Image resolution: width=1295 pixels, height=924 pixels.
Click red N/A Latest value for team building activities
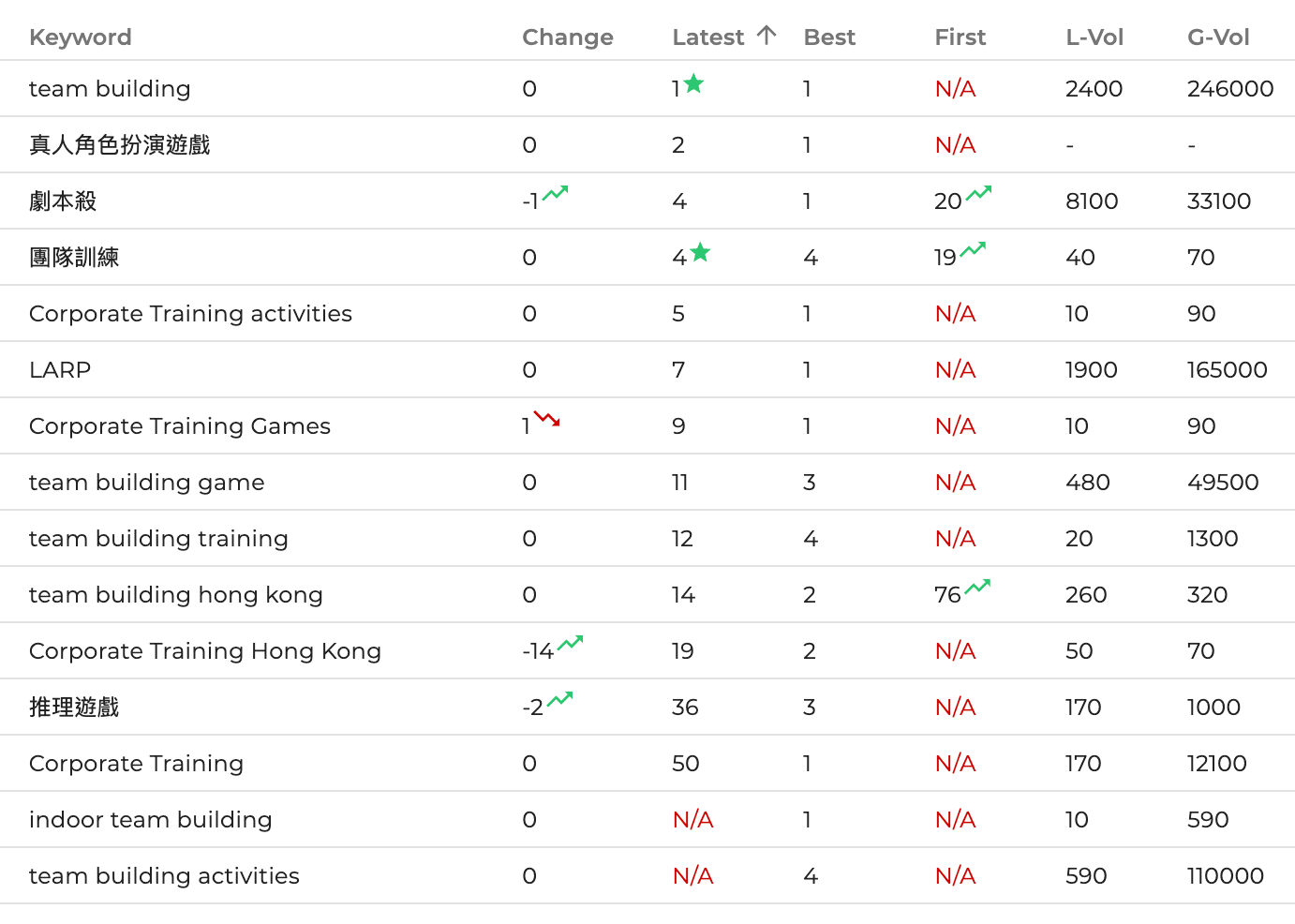[692, 876]
